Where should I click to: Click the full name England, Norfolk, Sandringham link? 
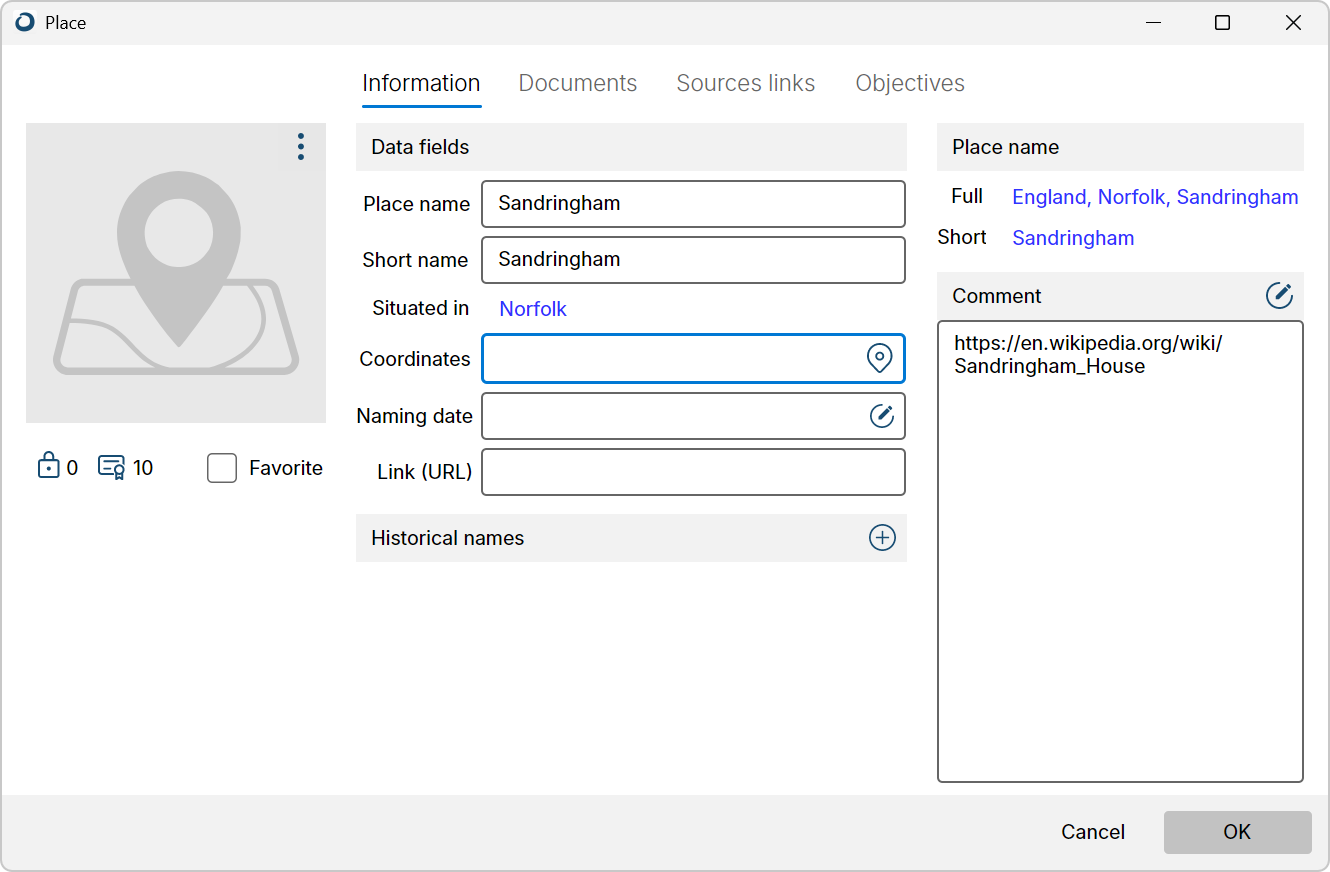1155,197
